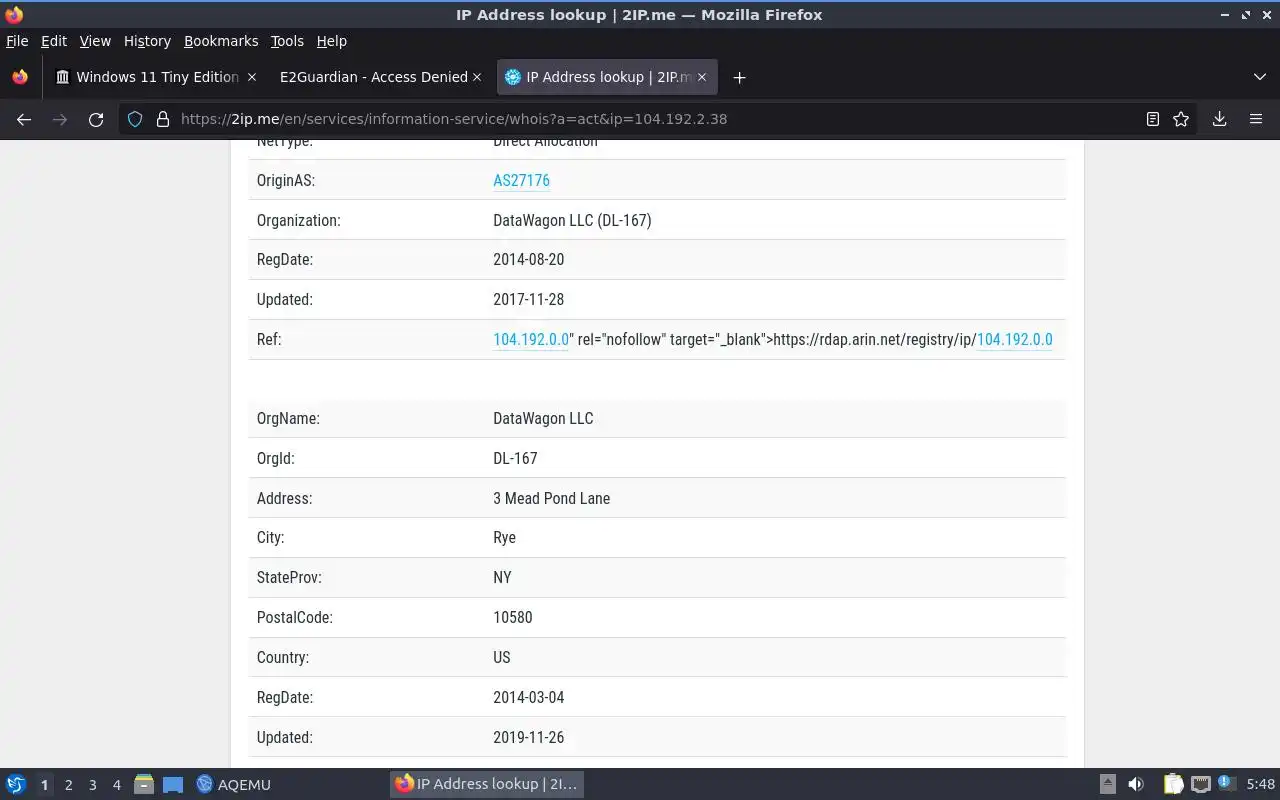Open the first 104.192.0.0 link in Ref row
Viewport: 1280px width, 800px height.
tap(531, 339)
